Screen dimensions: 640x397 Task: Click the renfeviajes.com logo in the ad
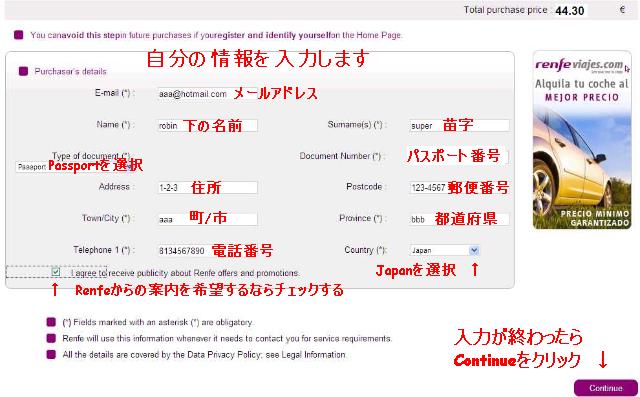pos(580,65)
